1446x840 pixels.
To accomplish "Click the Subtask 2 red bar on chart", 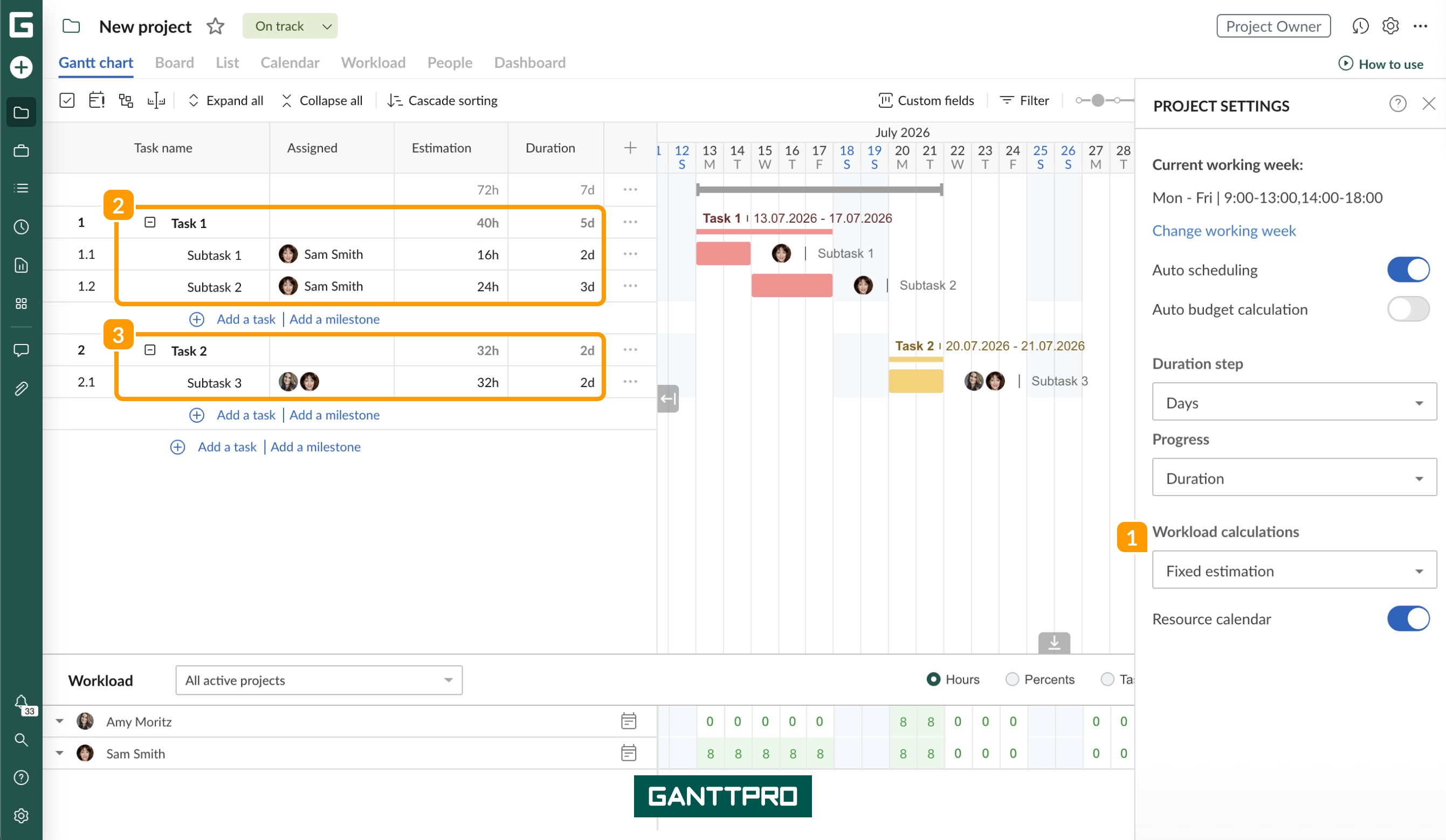I will [792, 285].
